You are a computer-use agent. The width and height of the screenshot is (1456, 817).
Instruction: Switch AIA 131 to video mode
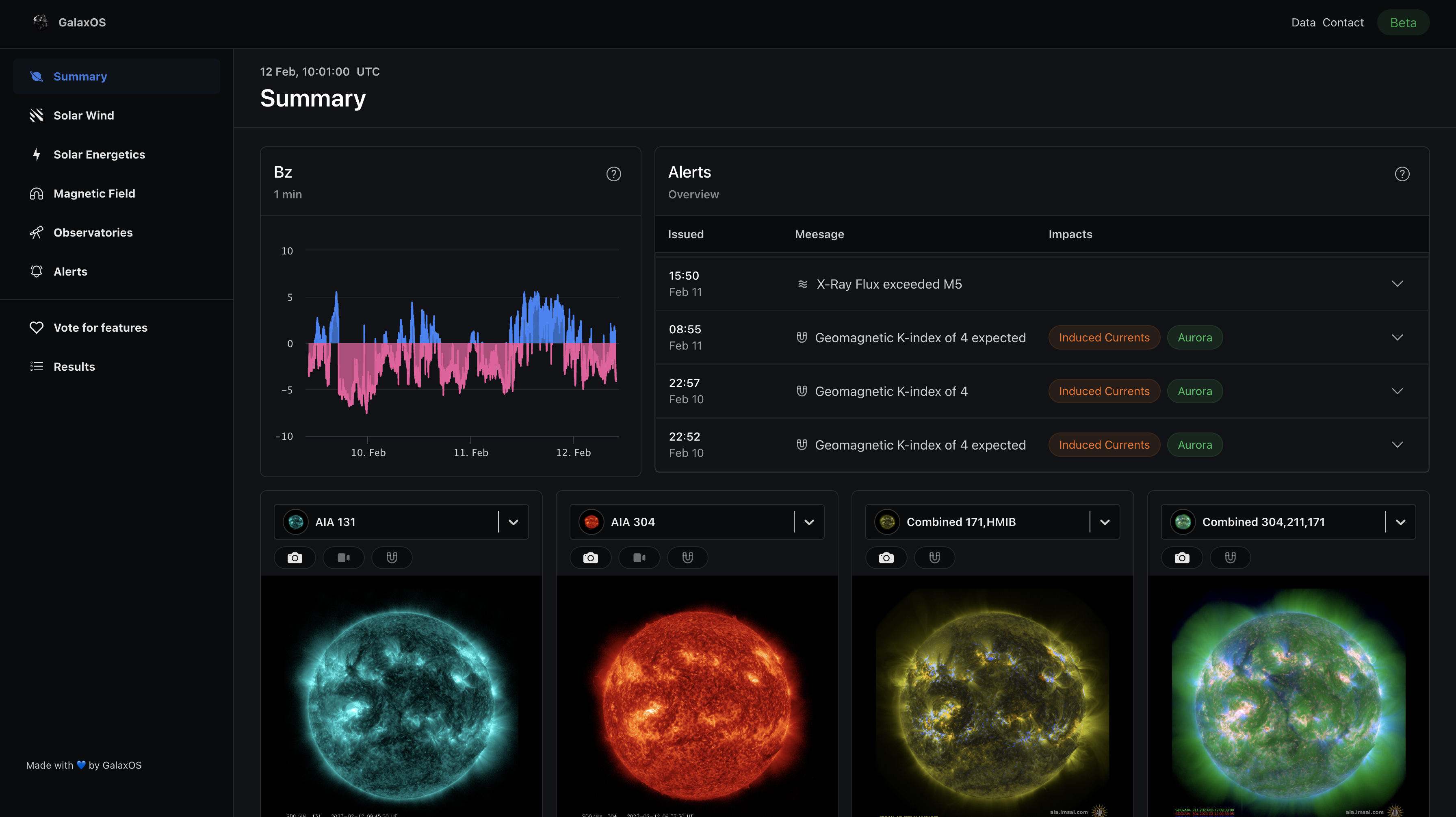click(x=343, y=558)
